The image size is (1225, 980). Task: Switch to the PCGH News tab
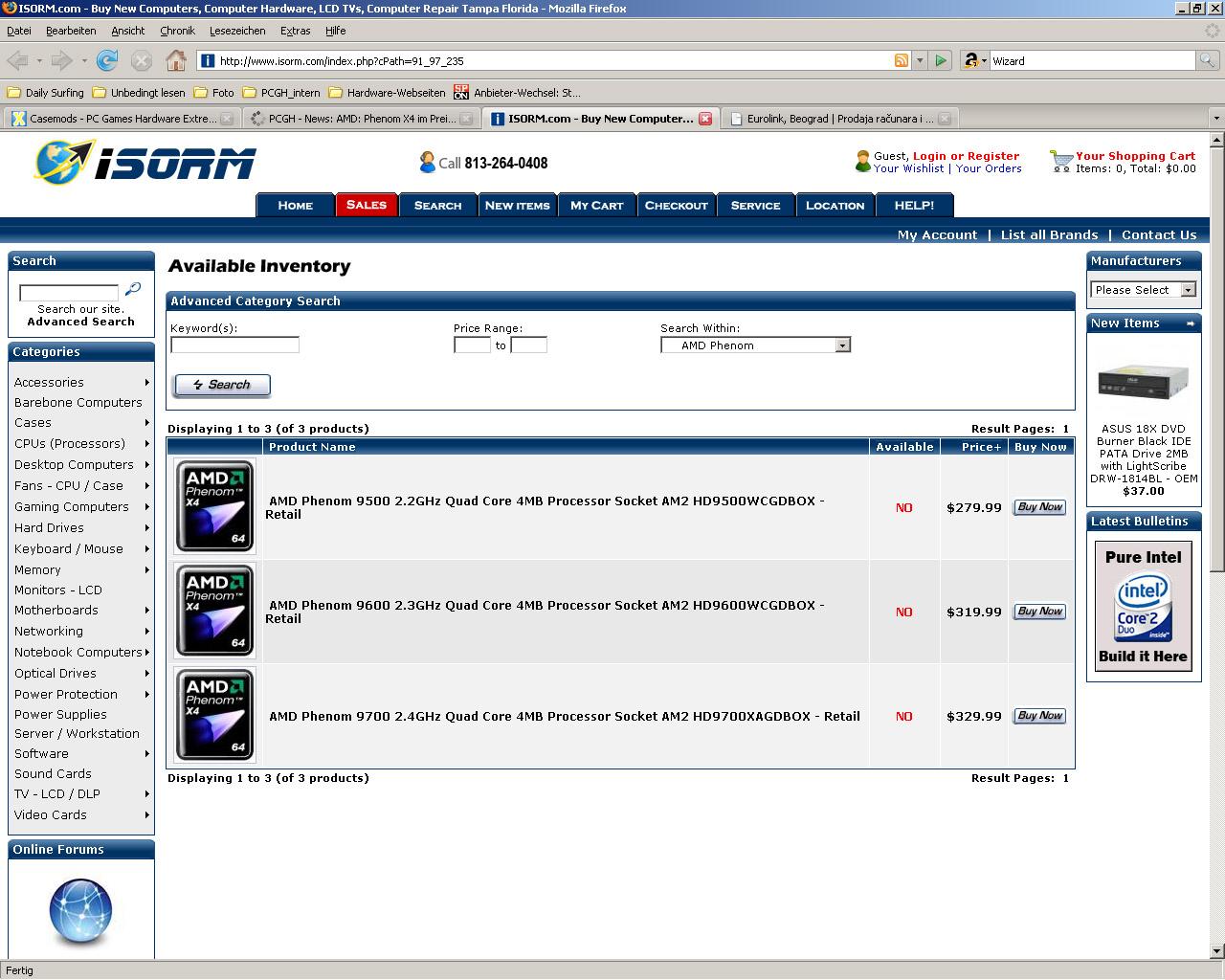[361, 119]
